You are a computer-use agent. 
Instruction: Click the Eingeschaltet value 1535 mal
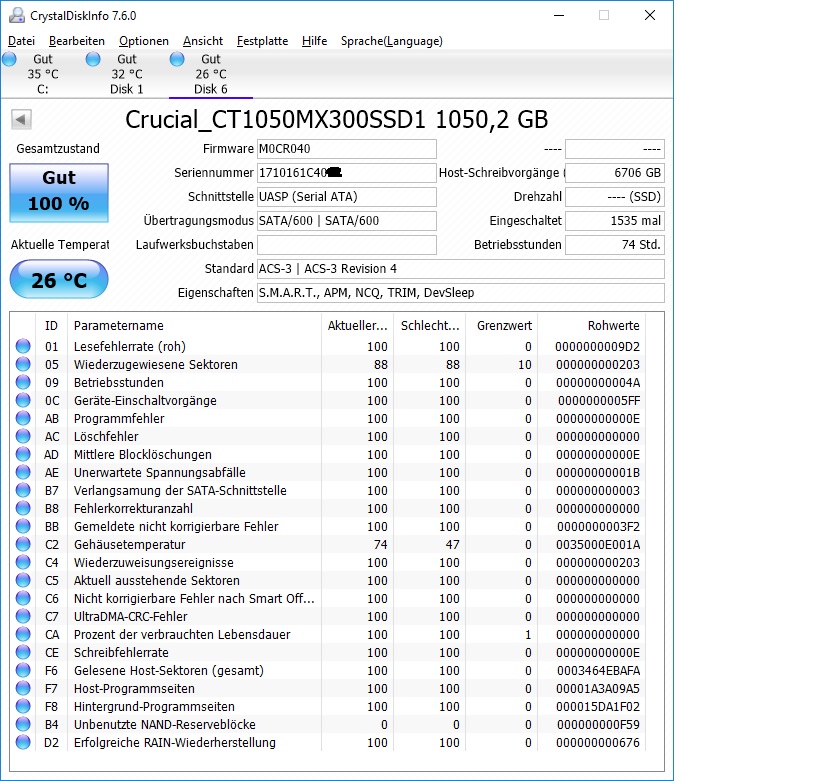615,221
